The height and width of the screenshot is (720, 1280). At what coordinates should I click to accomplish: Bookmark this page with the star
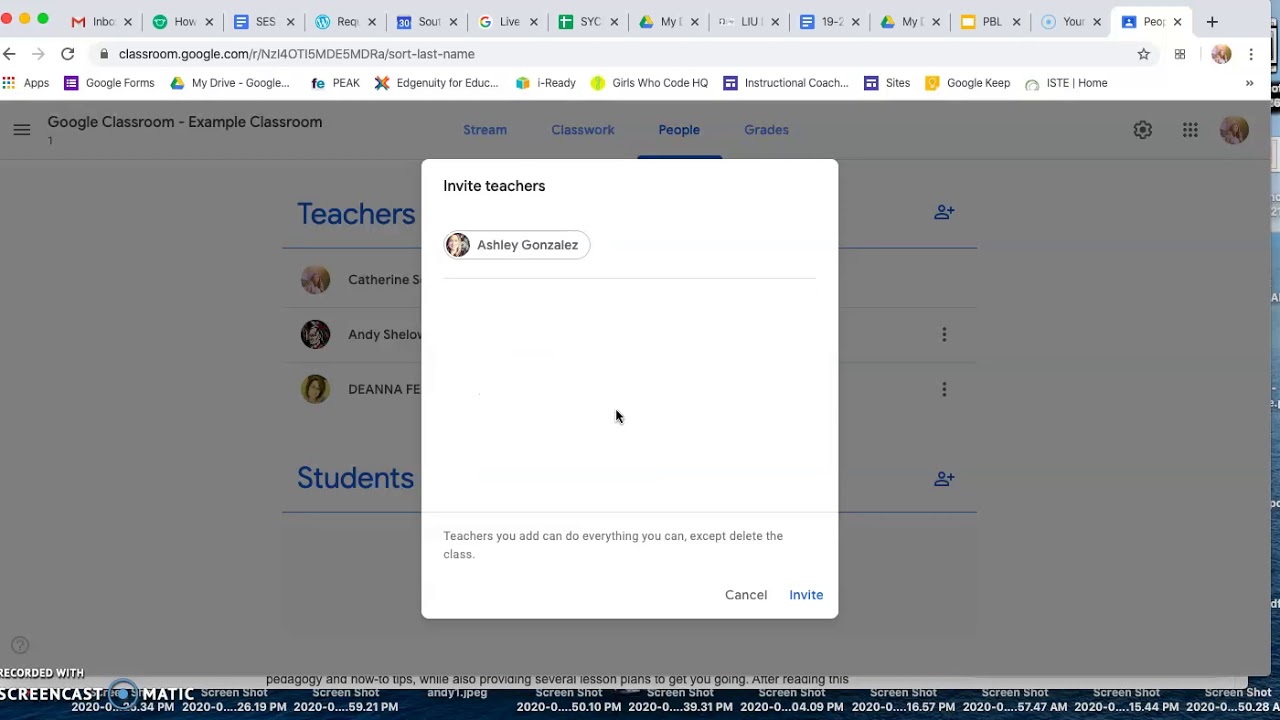click(x=1144, y=54)
